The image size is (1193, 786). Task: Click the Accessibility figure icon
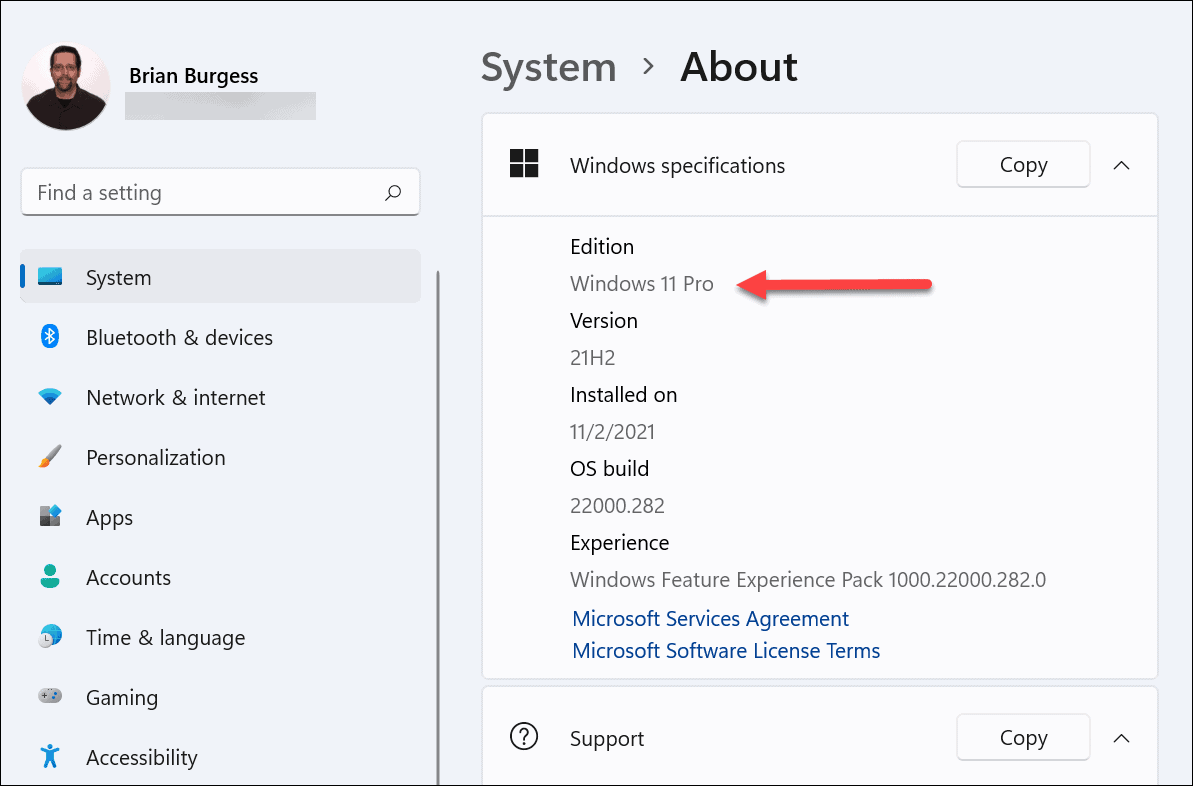[x=51, y=757]
